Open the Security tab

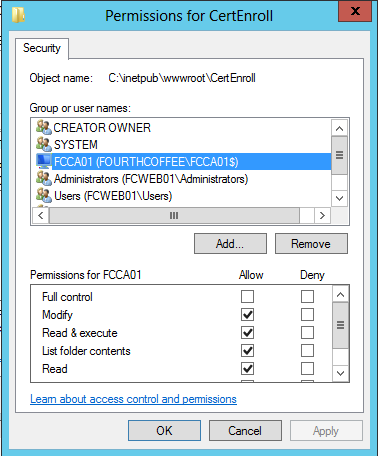point(42,48)
